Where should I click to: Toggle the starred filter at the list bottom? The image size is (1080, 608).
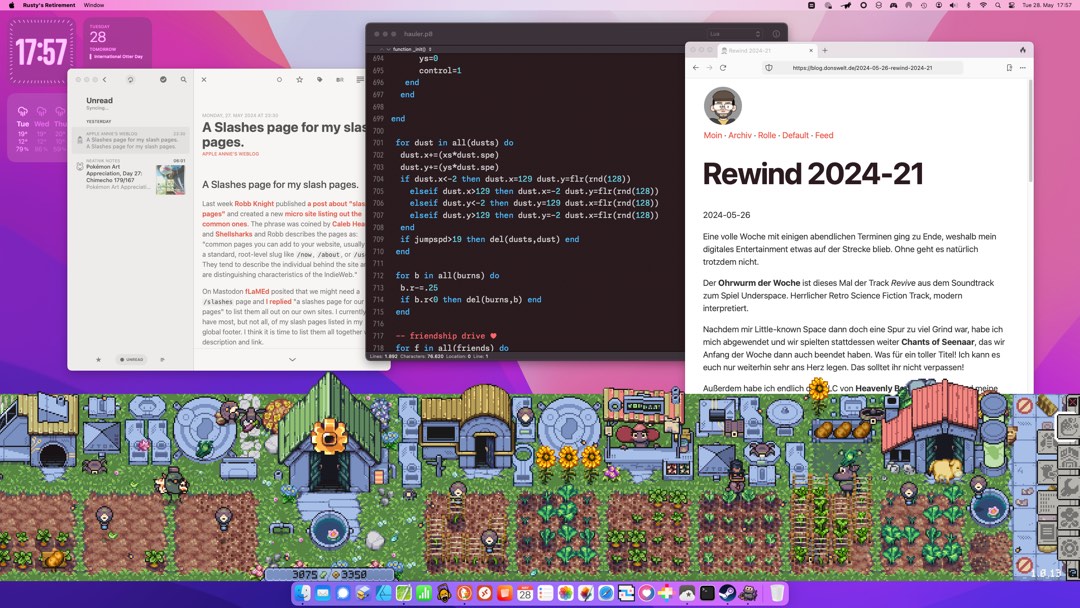[98, 359]
